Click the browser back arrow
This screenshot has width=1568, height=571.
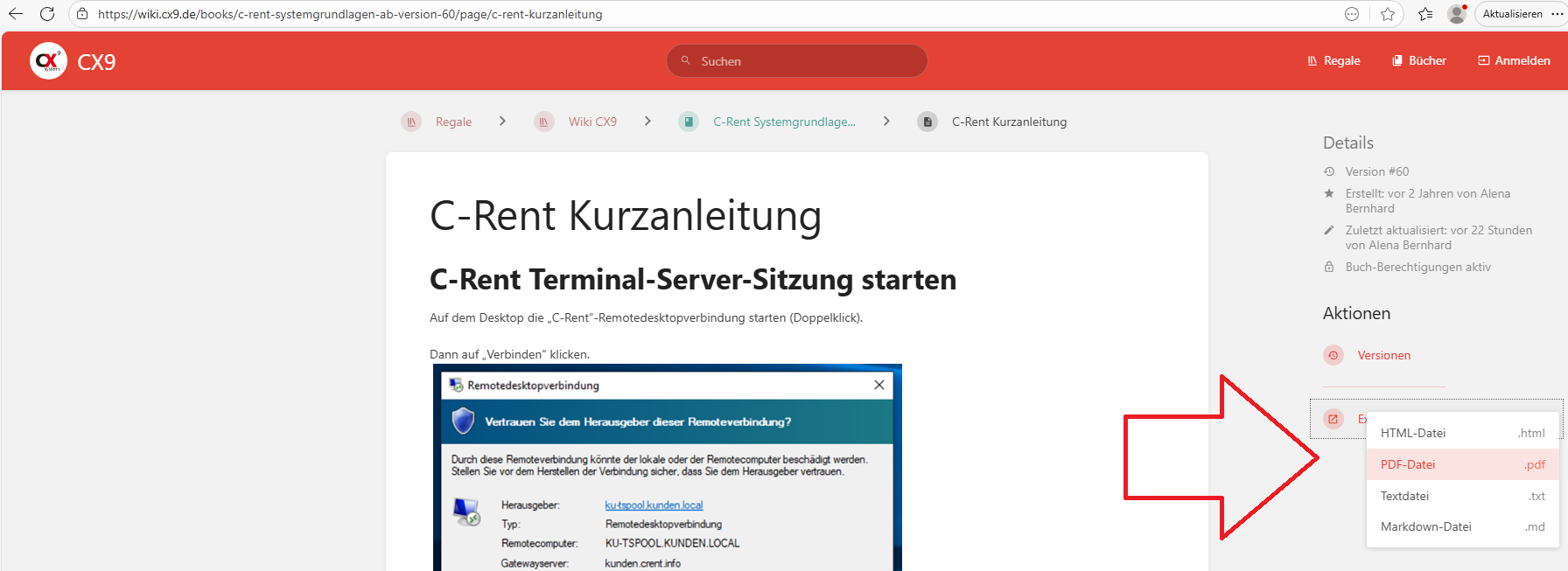pos(16,14)
